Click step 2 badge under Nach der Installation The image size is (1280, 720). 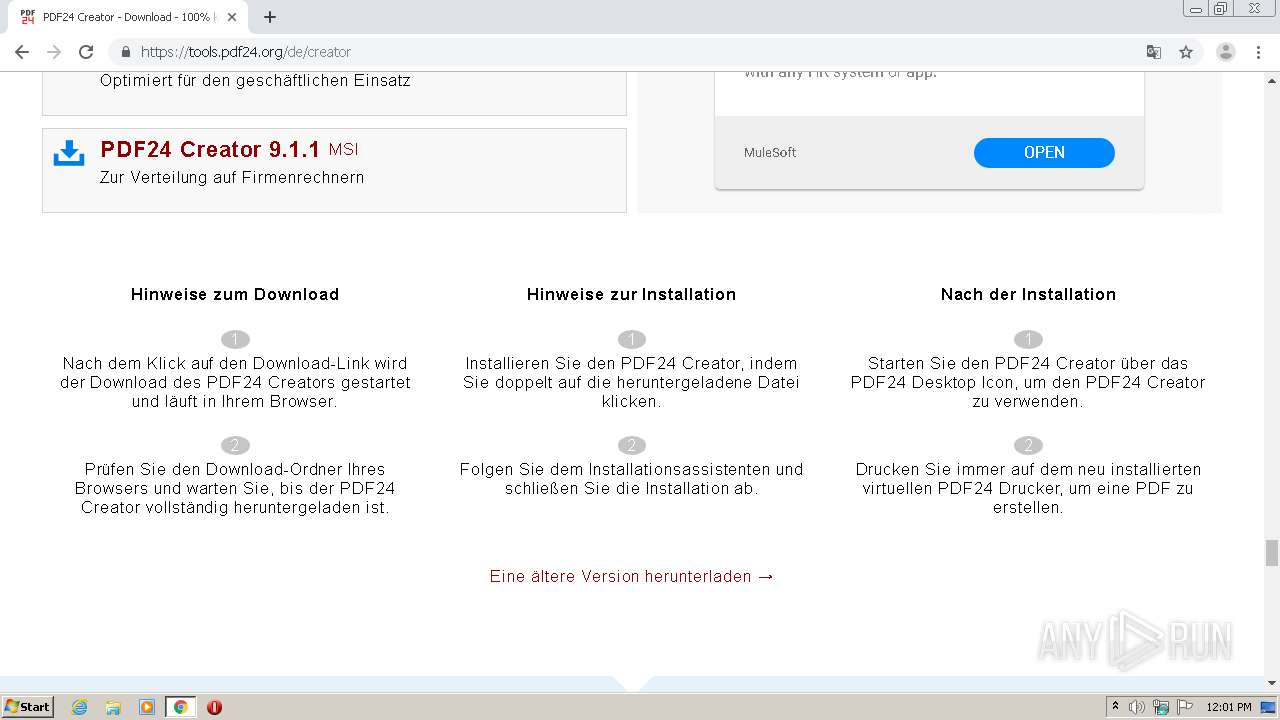click(1028, 445)
